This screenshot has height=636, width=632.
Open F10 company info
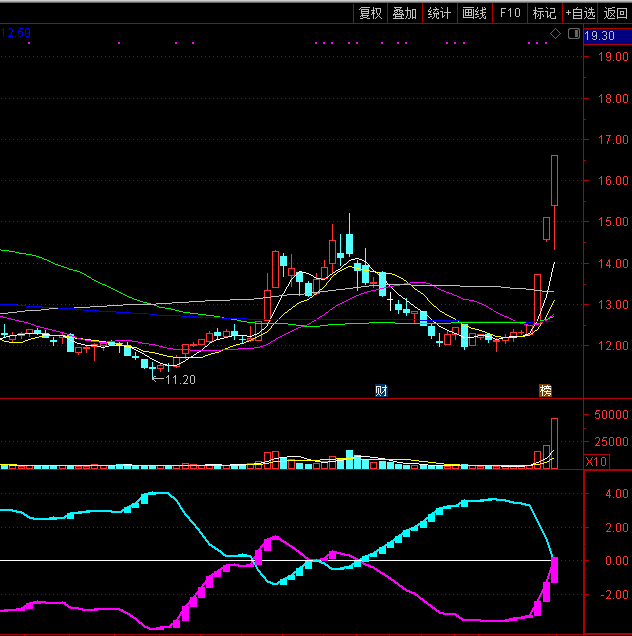click(510, 13)
